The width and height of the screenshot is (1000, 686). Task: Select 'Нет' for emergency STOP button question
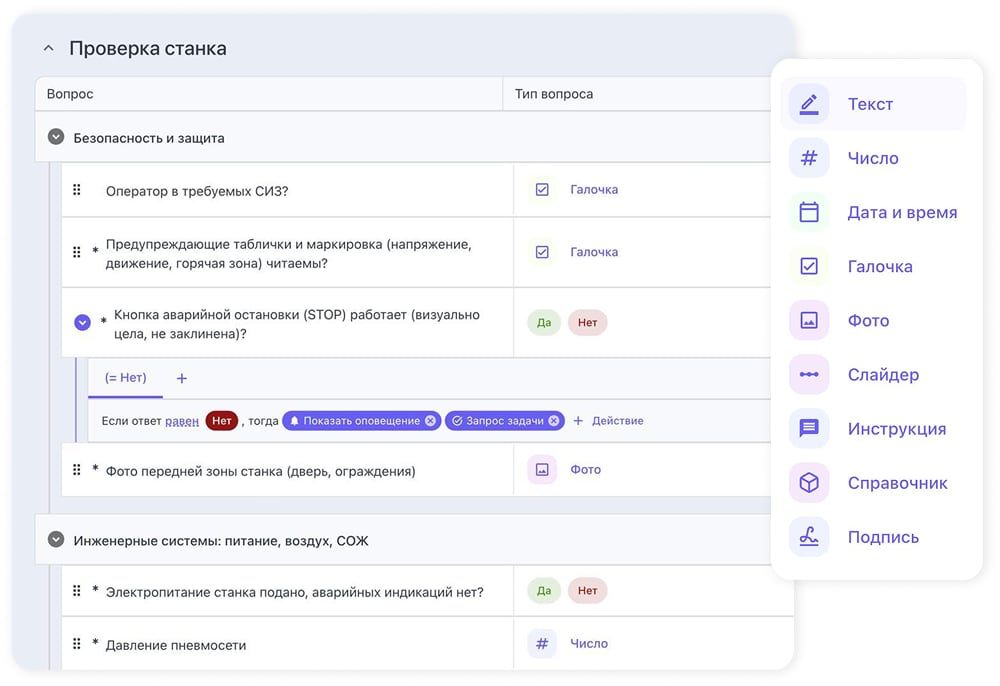pyautogui.click(x=587, y=323)
